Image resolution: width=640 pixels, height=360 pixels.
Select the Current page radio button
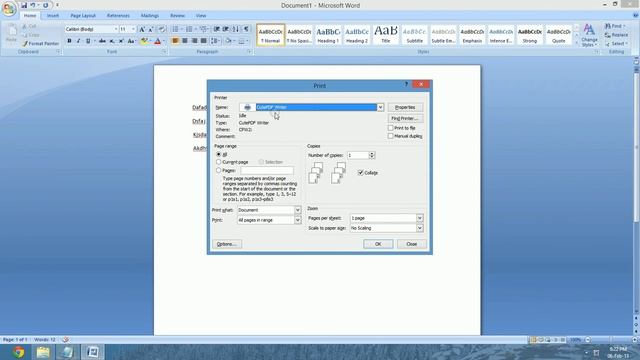pyautogui.click(x=218, y=162)
